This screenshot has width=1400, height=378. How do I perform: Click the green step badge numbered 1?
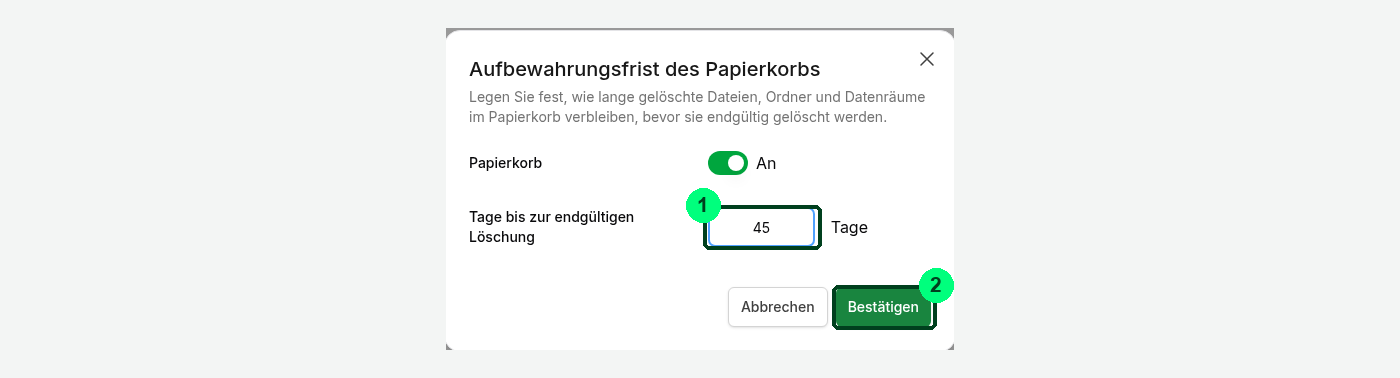pyautogui.click(x=703, y=205)
